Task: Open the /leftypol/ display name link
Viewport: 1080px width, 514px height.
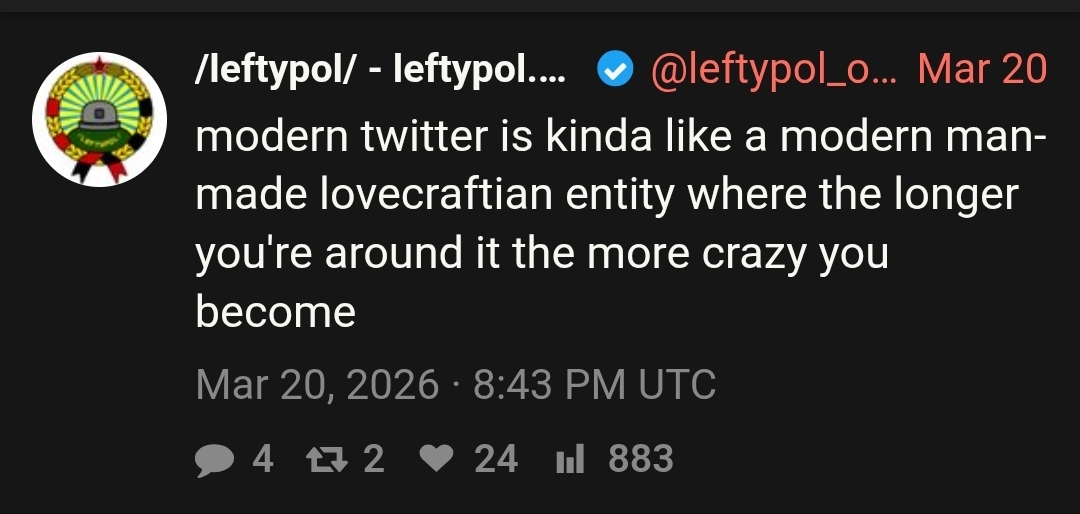Action: (x=381, y=70)
